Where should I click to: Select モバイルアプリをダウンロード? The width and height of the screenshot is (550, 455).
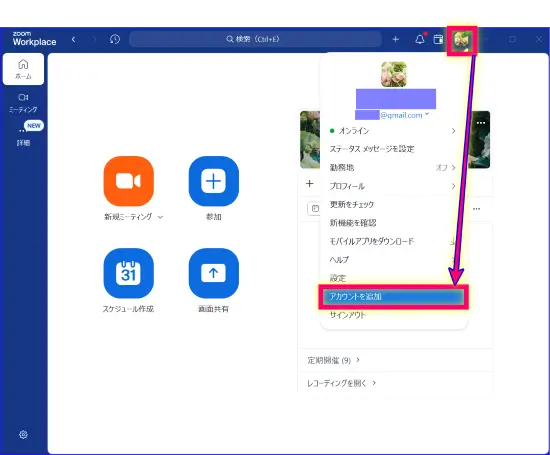[x=394, y=241]
